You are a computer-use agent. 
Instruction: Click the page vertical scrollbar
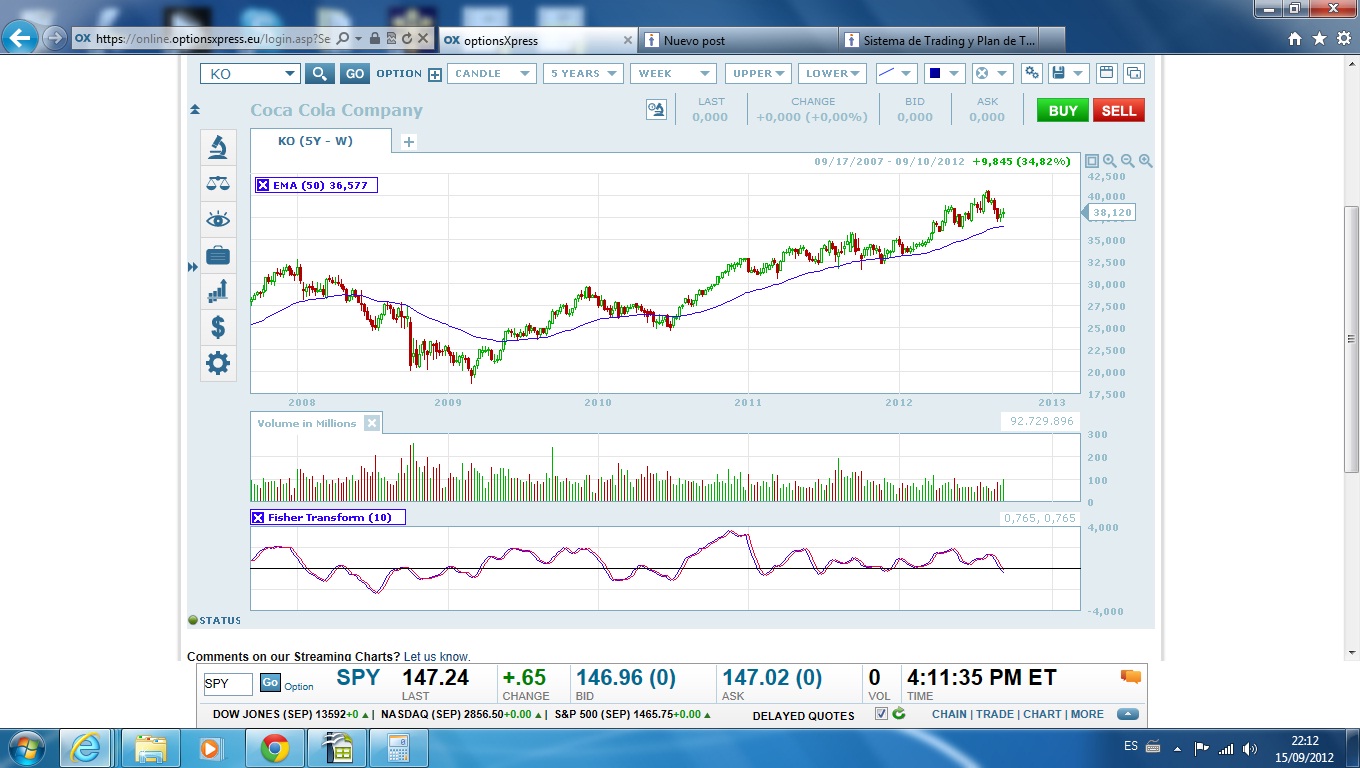1352,340
